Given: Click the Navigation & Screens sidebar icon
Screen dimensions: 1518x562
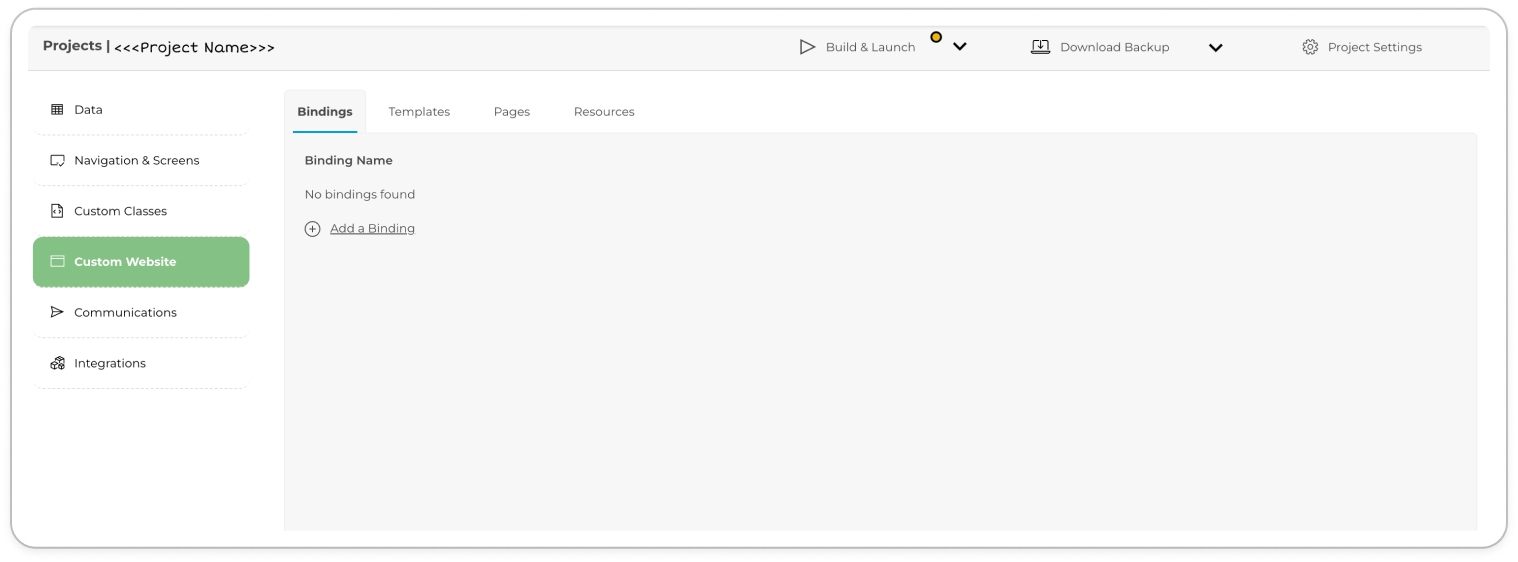Looking at the screenshot, I should (x=57, y=161).
